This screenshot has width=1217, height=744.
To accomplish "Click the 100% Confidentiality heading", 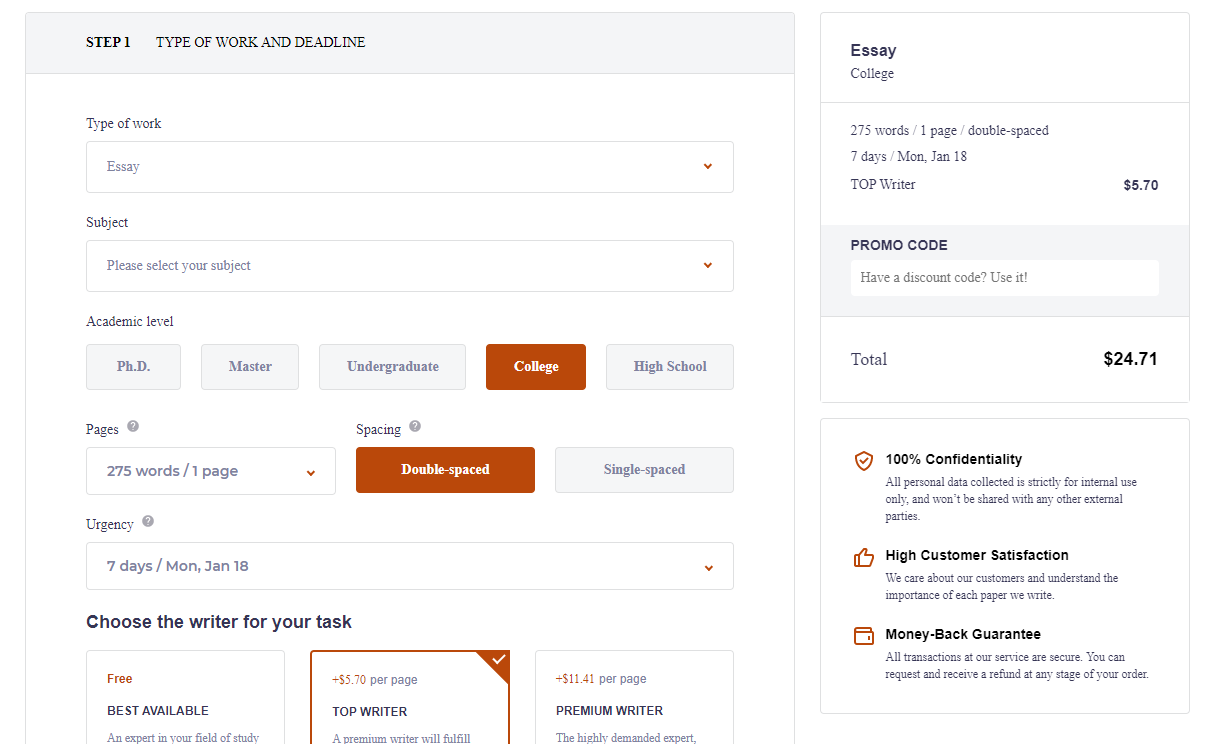I will (x=954, y=459).
